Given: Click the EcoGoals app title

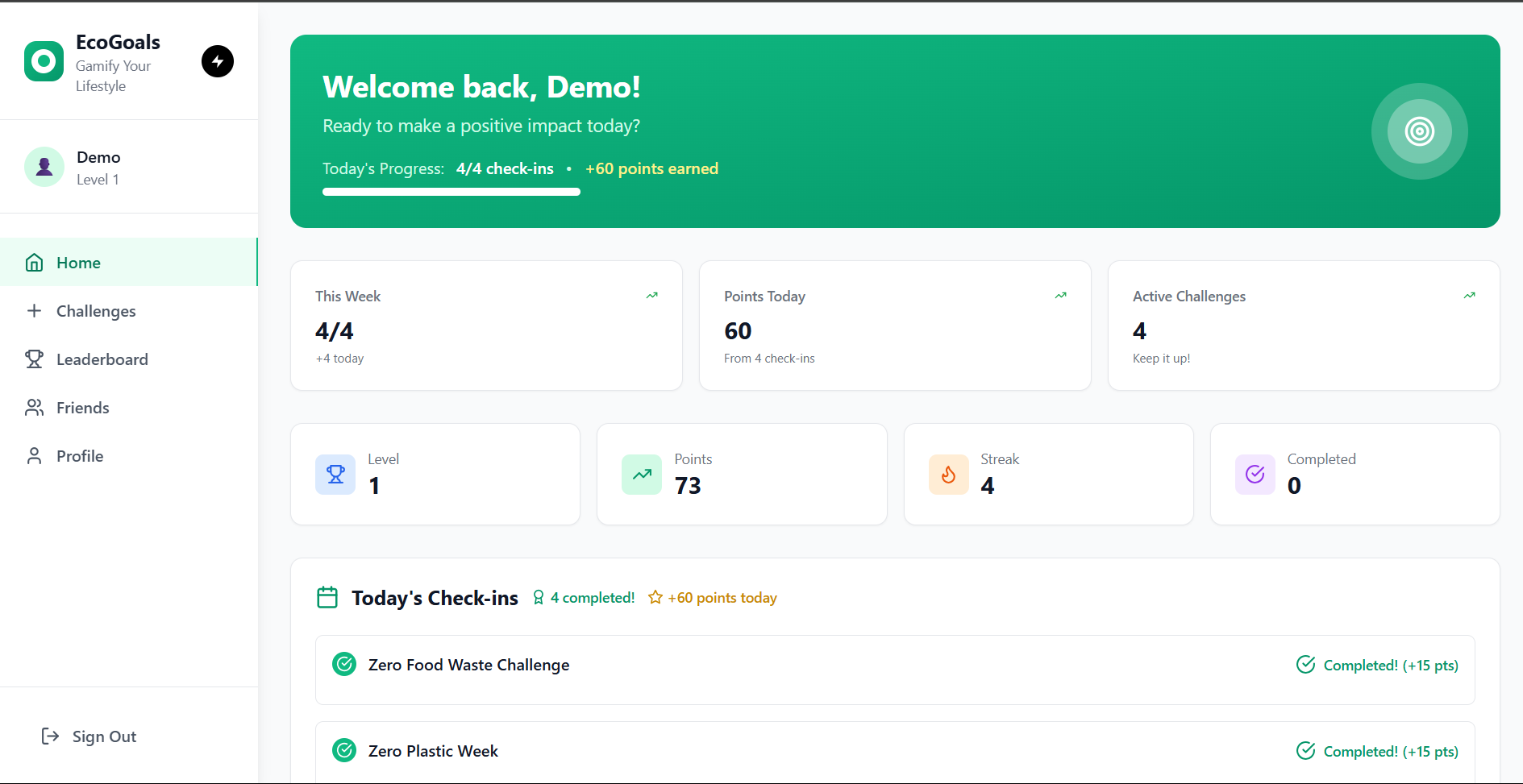Looking at the screenshot, I should point(118,42).
